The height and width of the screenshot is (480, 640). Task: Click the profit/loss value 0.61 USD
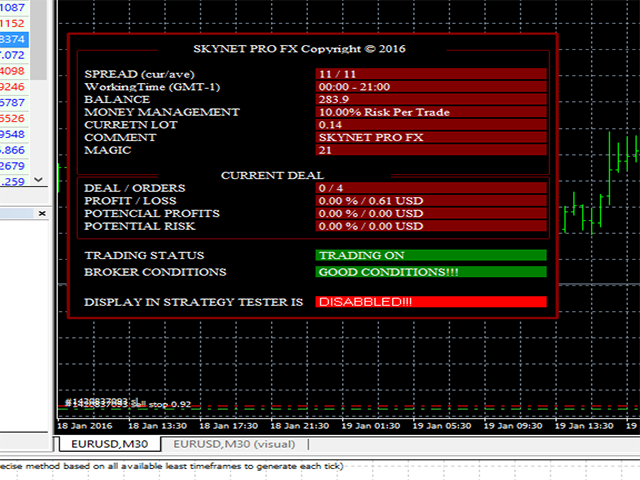click(x=431, y=200)
